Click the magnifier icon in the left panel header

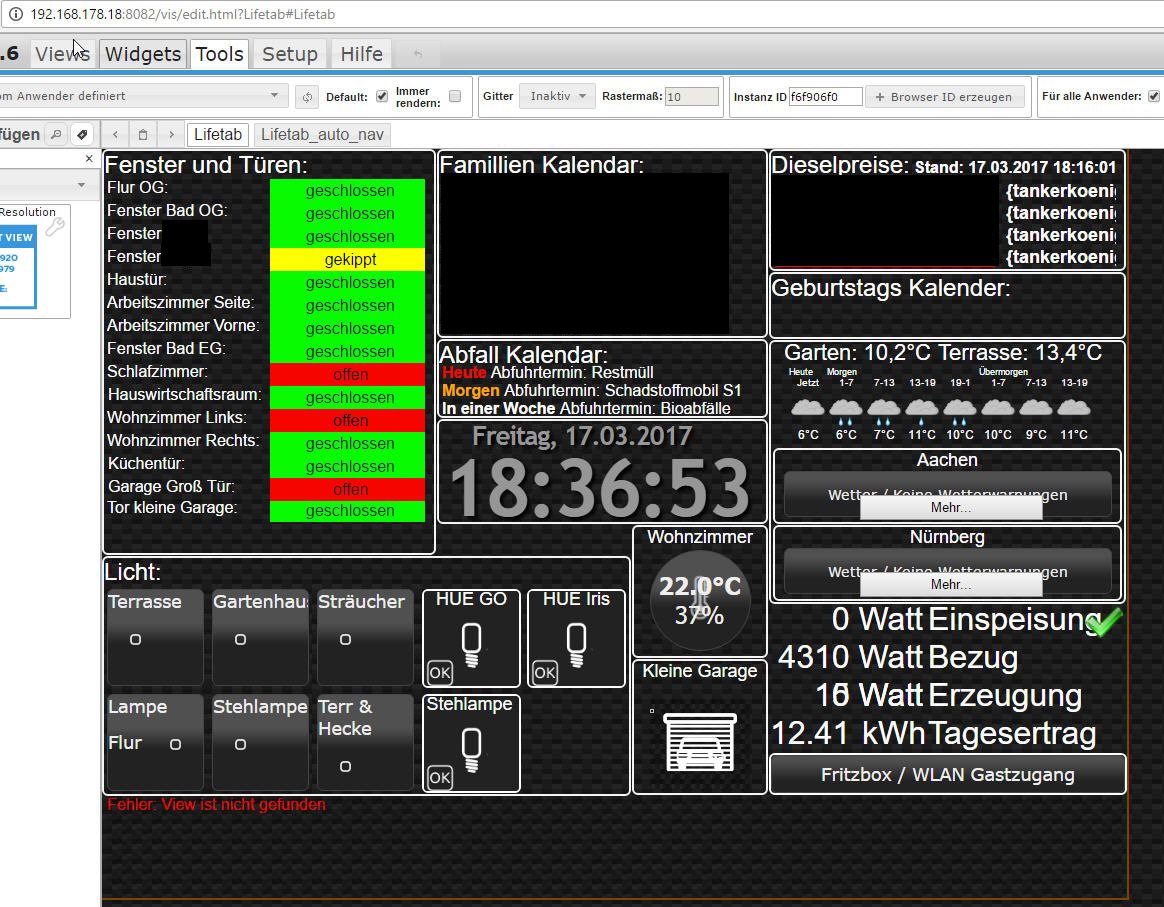pos(56,134)
